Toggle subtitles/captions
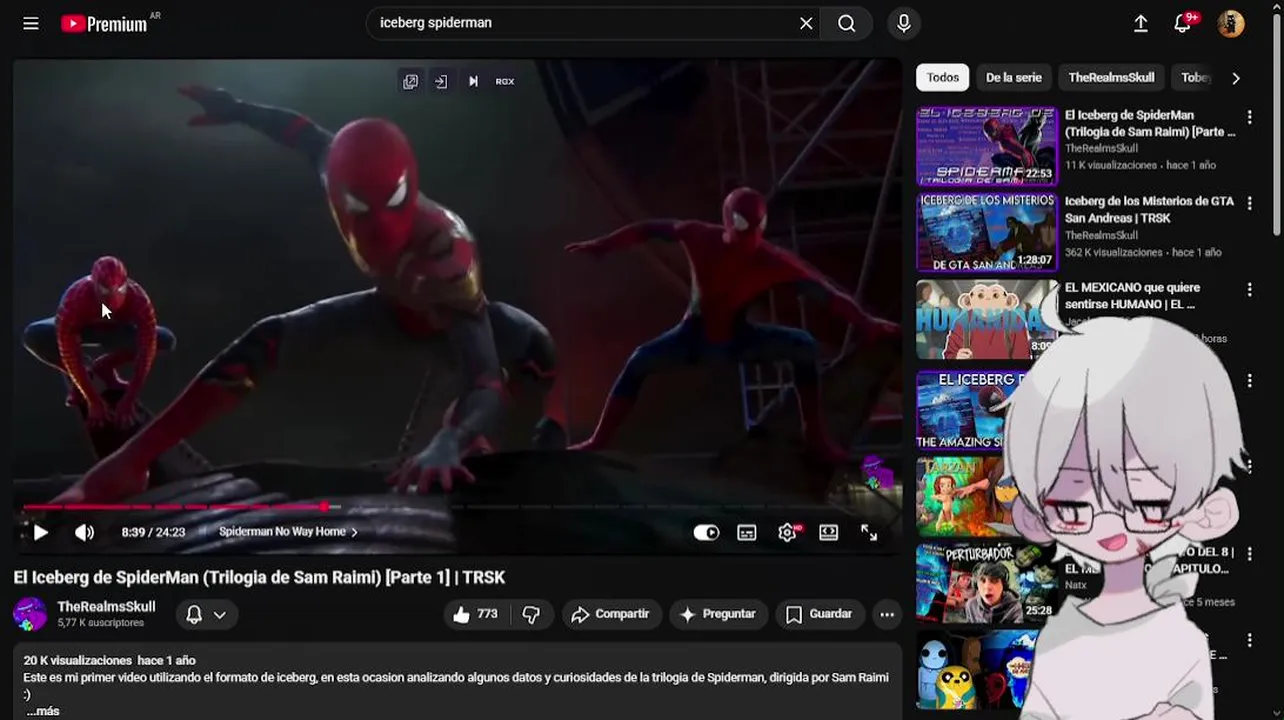1284x720 pixels. click(x=747, y=532)
